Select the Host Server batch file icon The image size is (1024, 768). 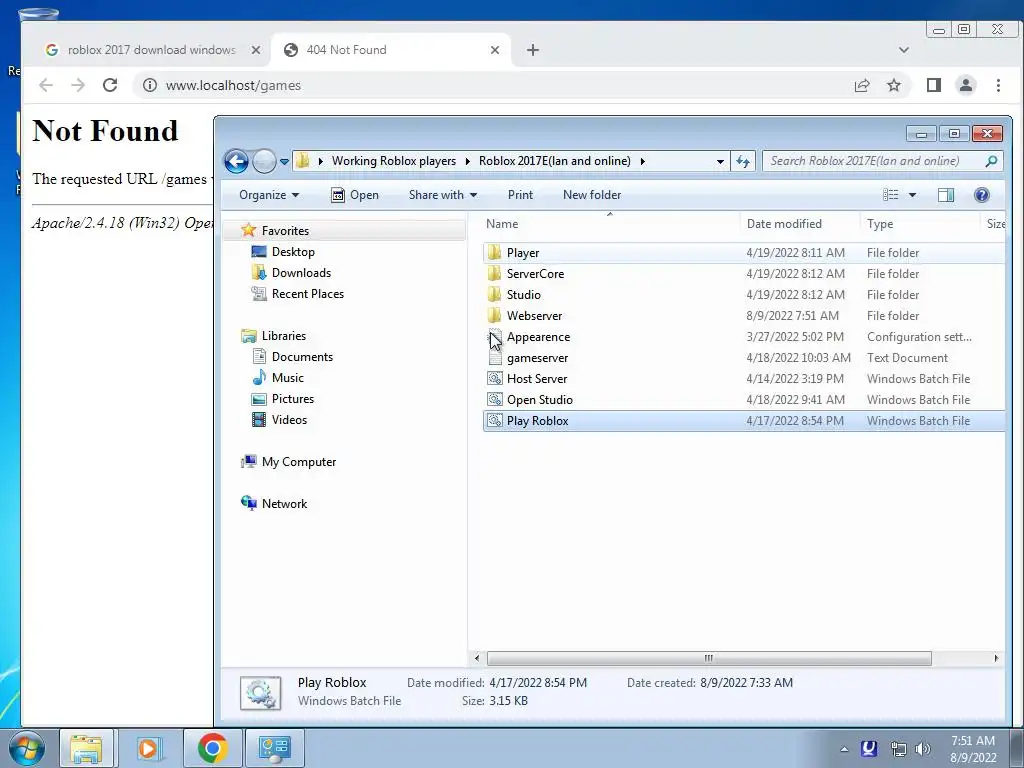[495, 379]
